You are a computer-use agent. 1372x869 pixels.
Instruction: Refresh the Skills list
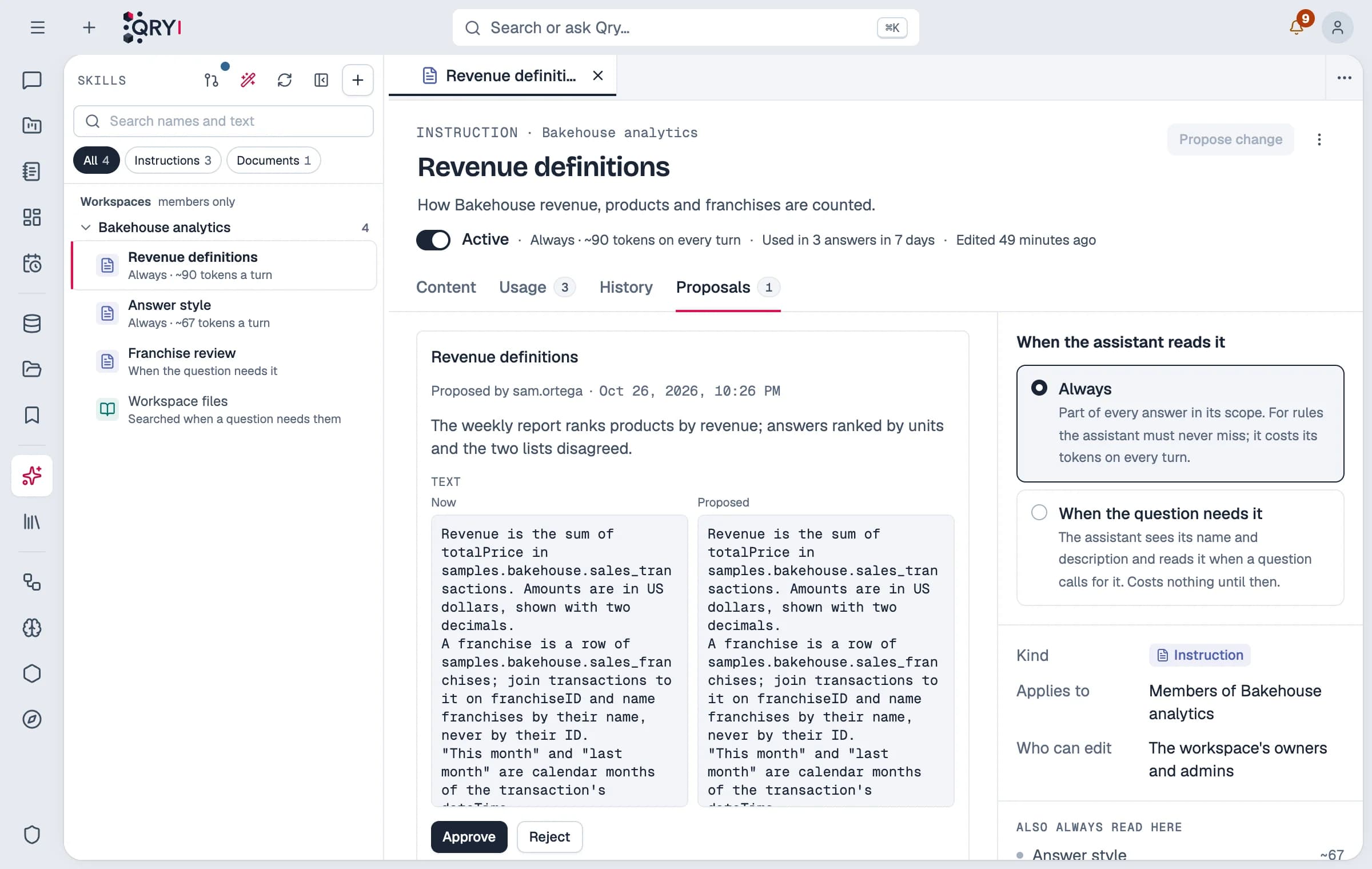coord(285,80)
